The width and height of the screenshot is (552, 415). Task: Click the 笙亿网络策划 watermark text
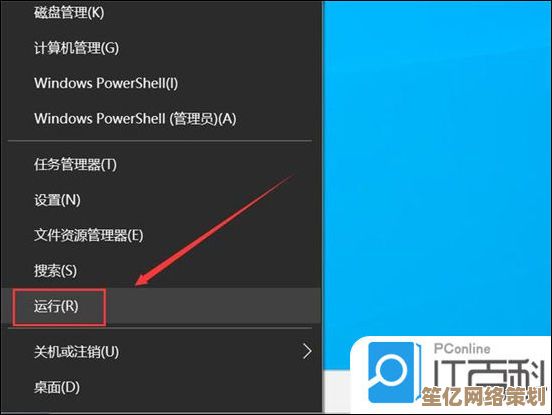484,397
